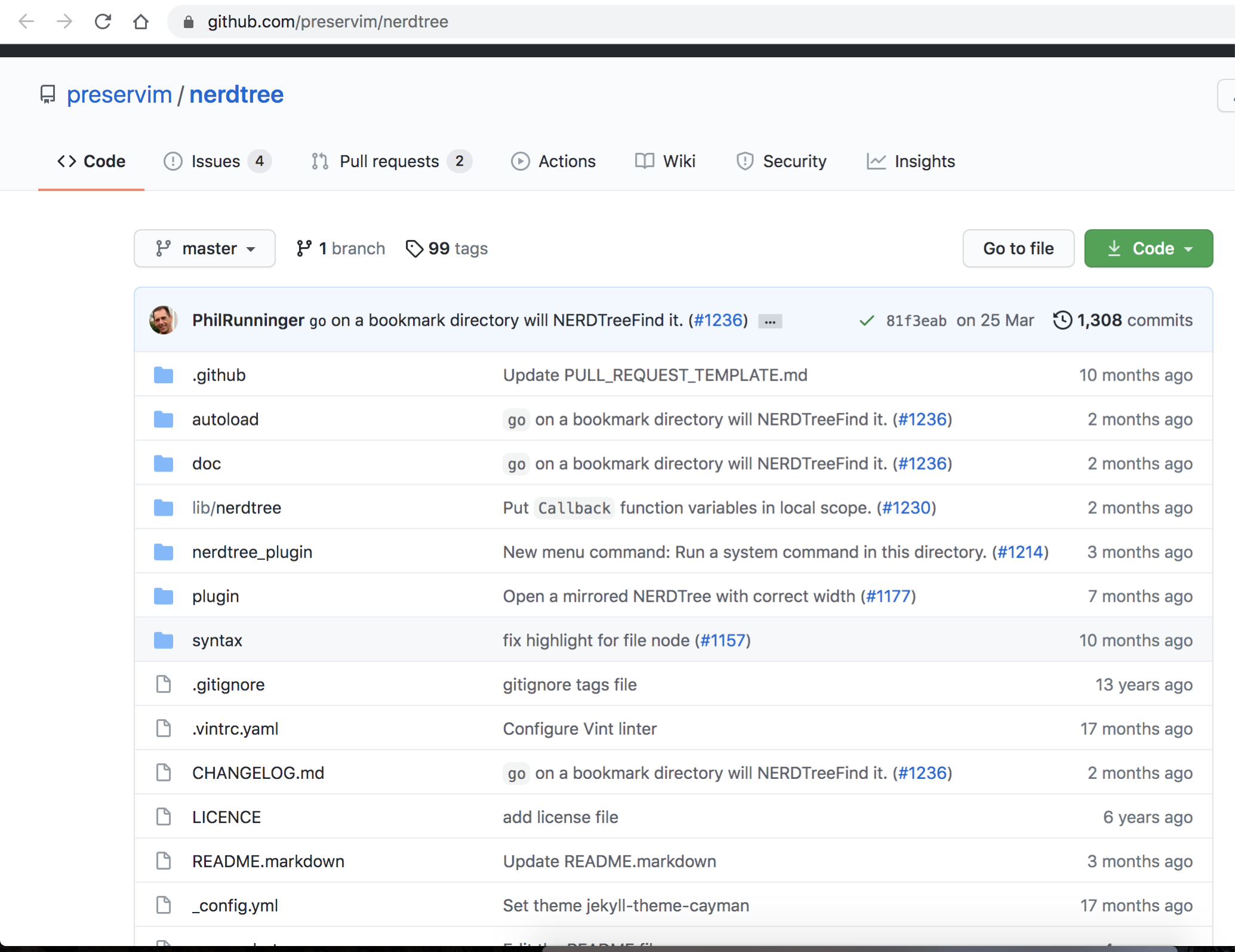Open the 1,308 commits history link
The width and height of the screenshot is (1235, 952).
[1123, 321]
